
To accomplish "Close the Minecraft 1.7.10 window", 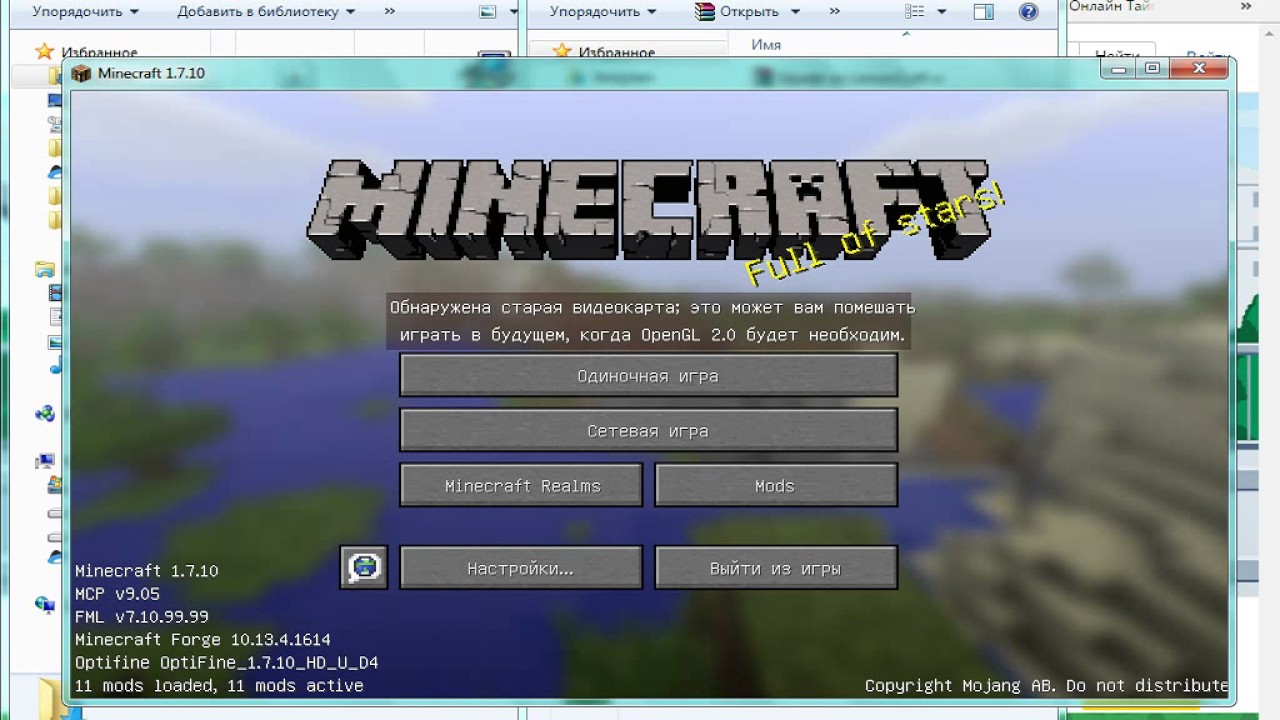I will tap(1199, 68).
